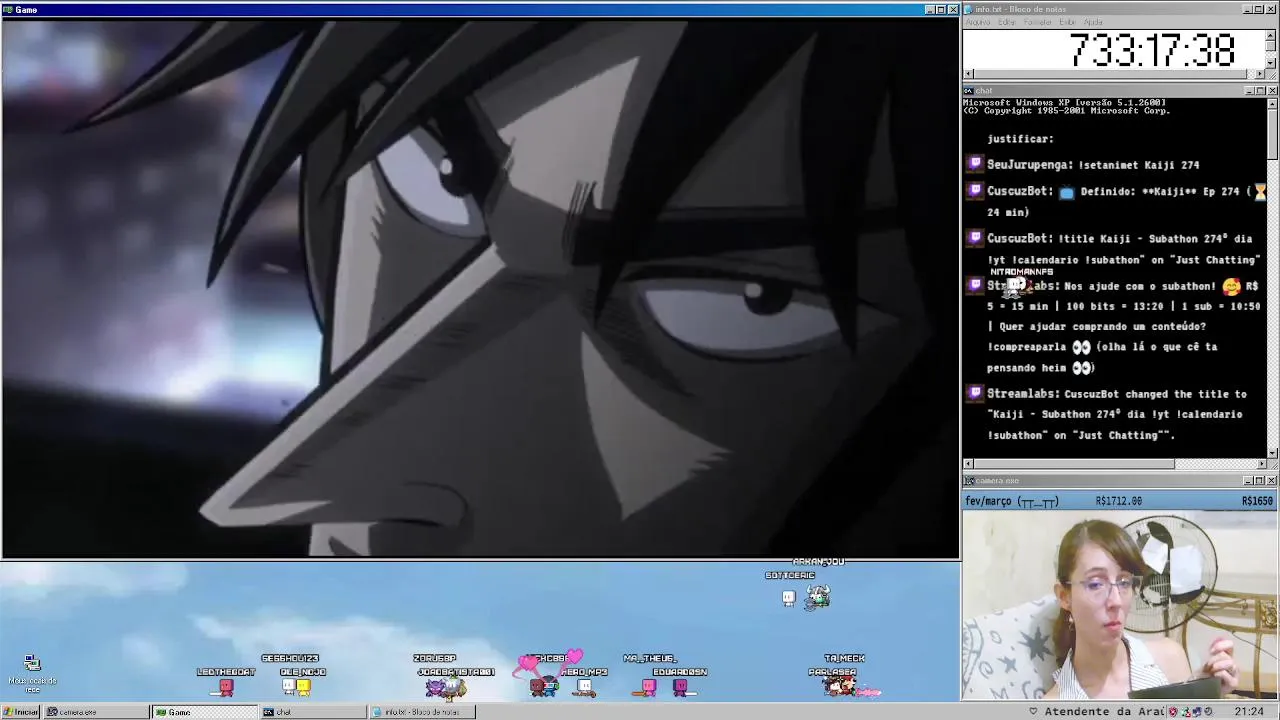The height and width of the screenshot is (720, 1280).
Task: Minimize the chat window
Action: coord(1250,91)
